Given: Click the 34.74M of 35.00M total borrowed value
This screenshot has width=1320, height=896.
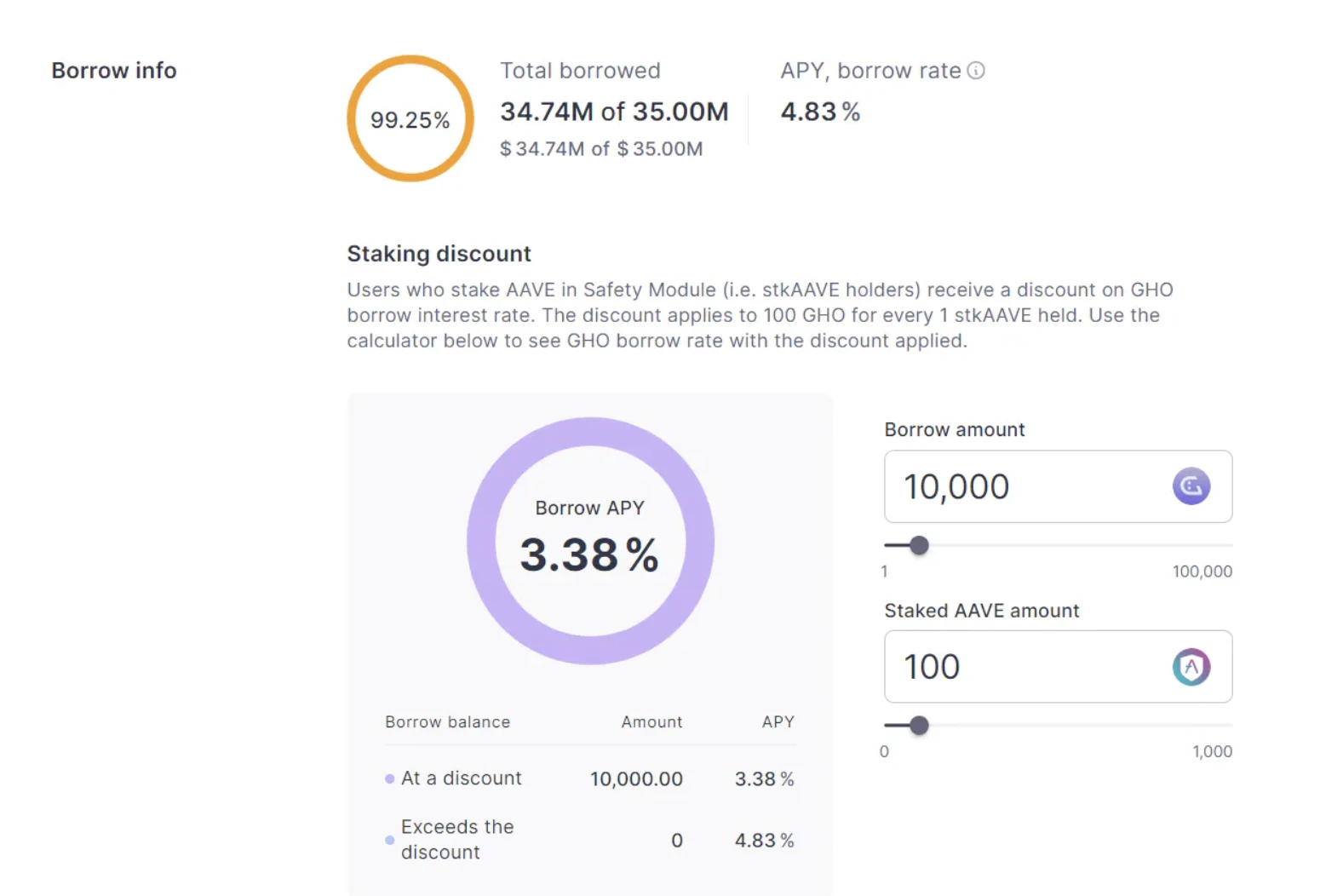Looking at the screenshot, I should pyautogui.click(x=614, y=112).
